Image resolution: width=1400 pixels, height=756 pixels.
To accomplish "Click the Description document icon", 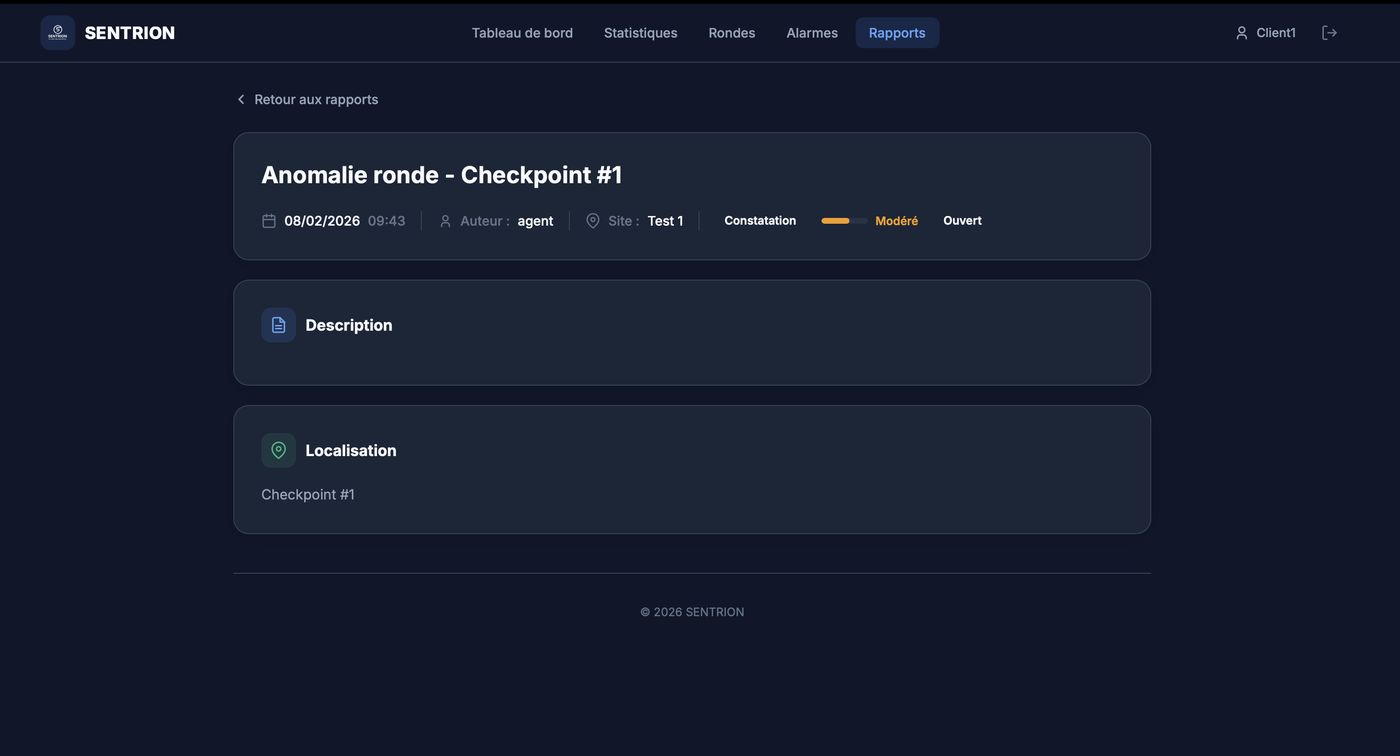I will point(278,325).
